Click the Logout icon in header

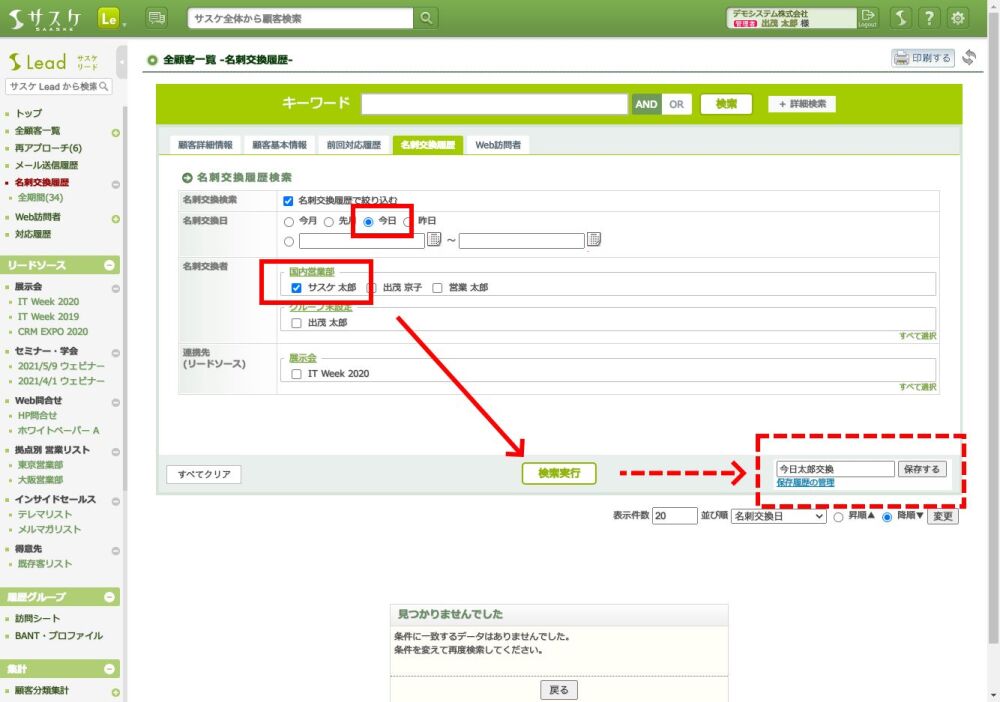tap(868, 18)
